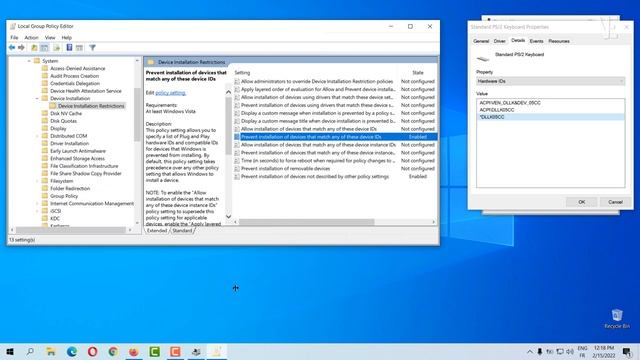
Task: Open the Help menu
Action: pyautogui.click(x=67, y=38)
